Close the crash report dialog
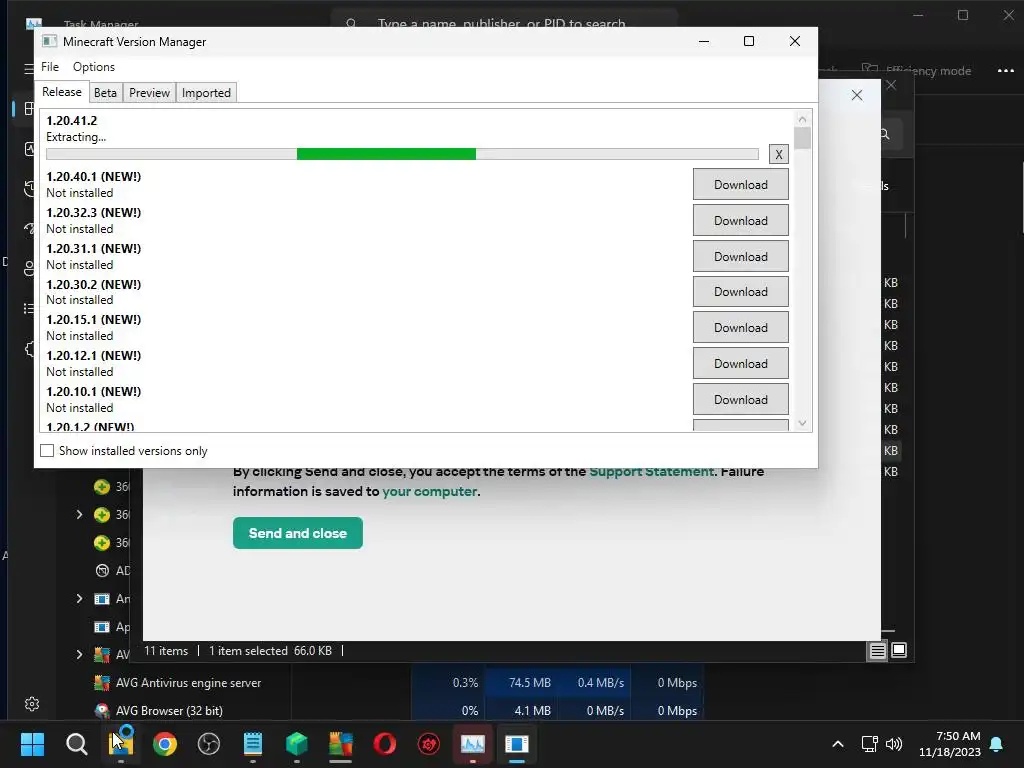Image resolution: width=1024 pixels, height=768 pixels. tap(857, 95)
